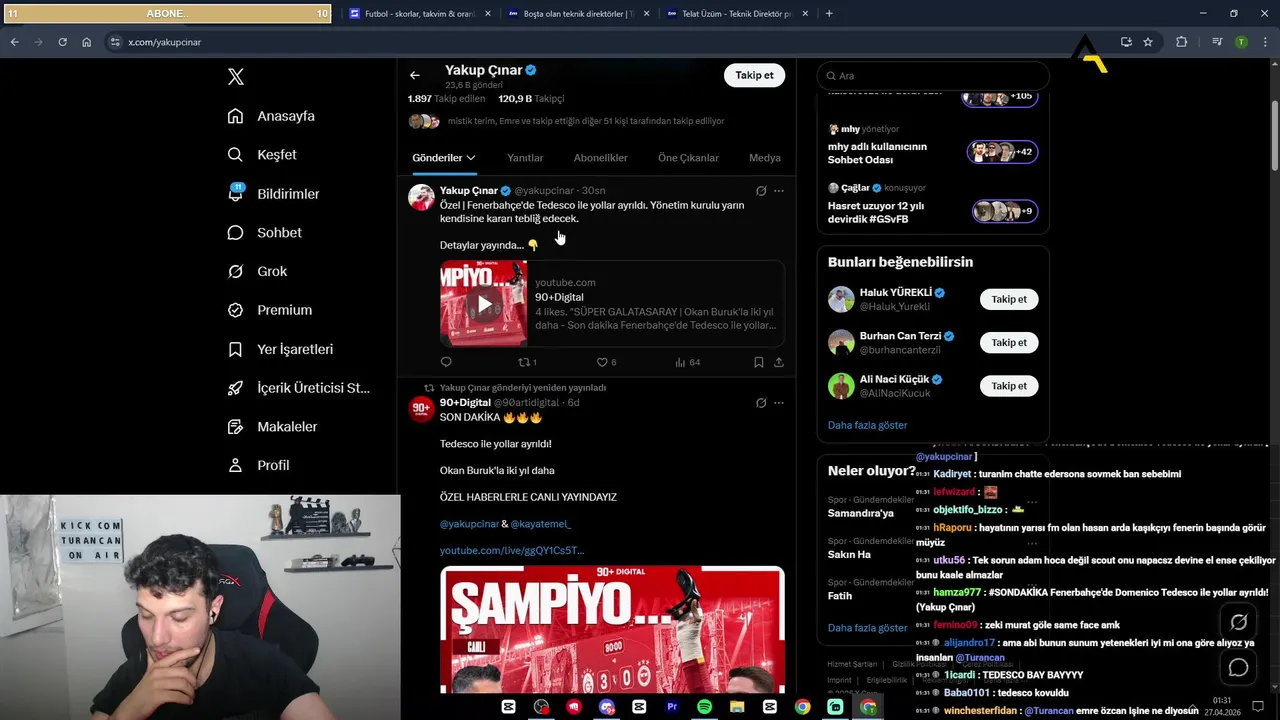Open @yakupcinar mention link

469,524
